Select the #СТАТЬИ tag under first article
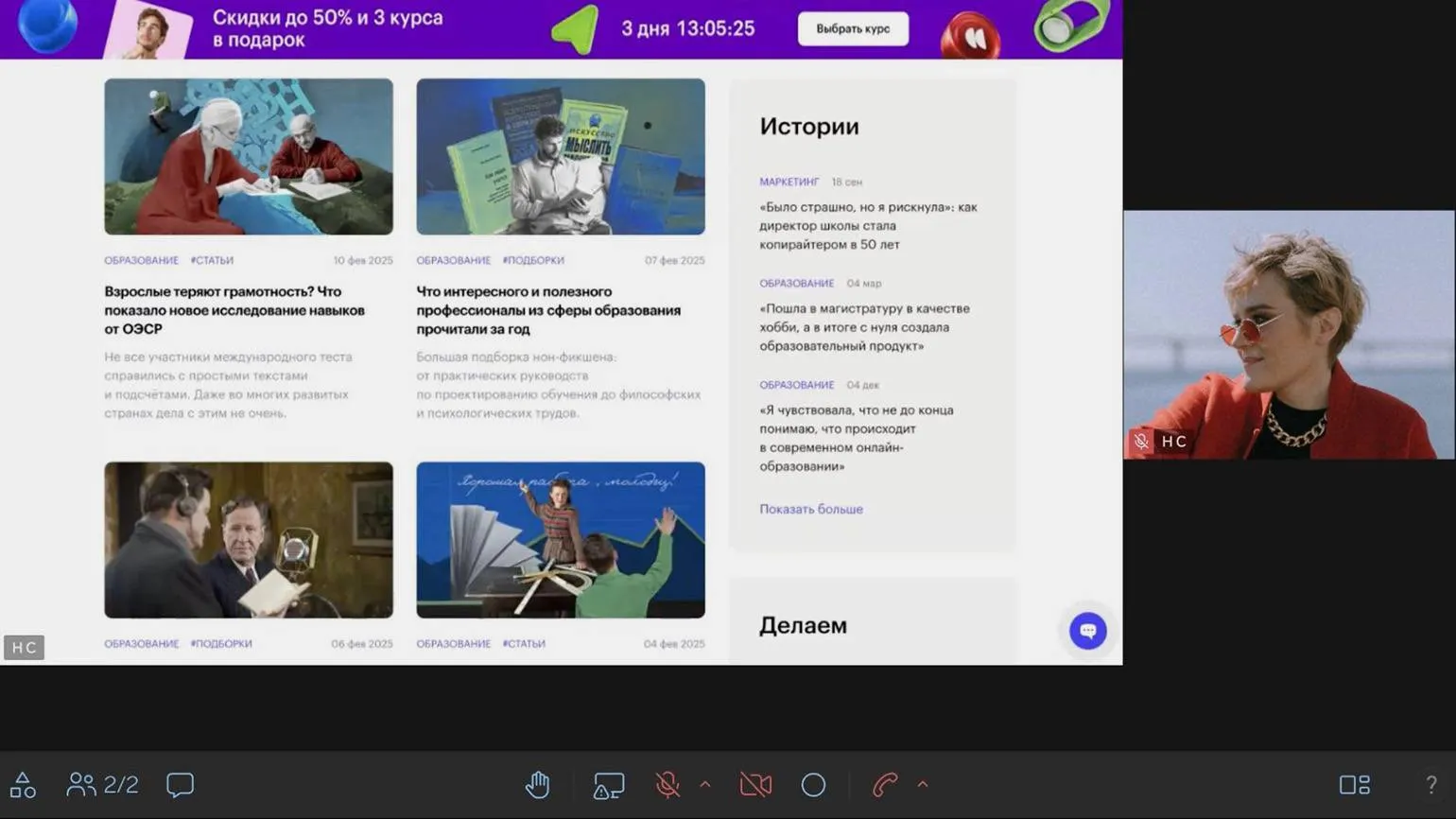 click(212, 260)
